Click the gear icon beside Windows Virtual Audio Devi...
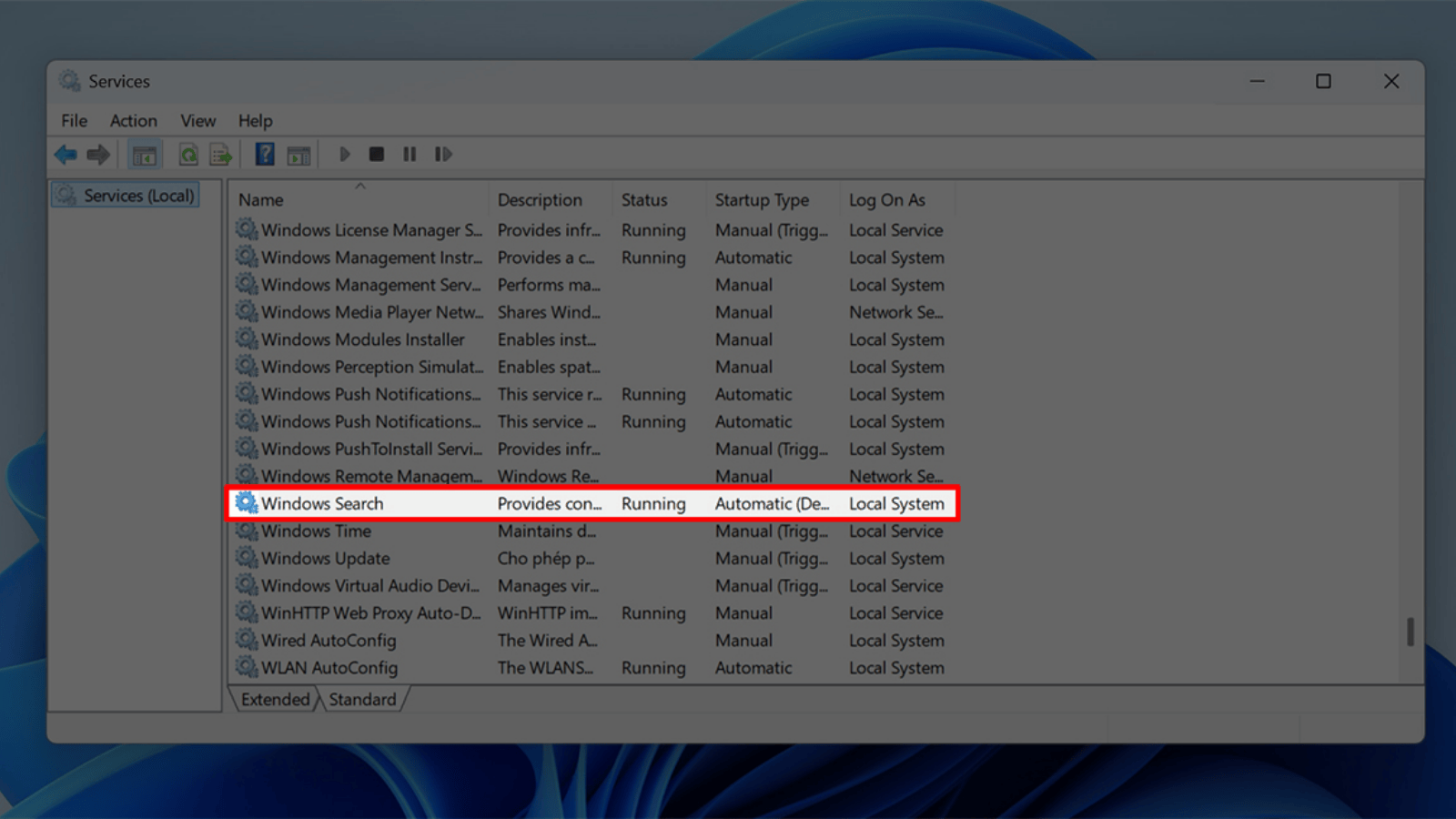1456x819 pixels. (247, 584)
